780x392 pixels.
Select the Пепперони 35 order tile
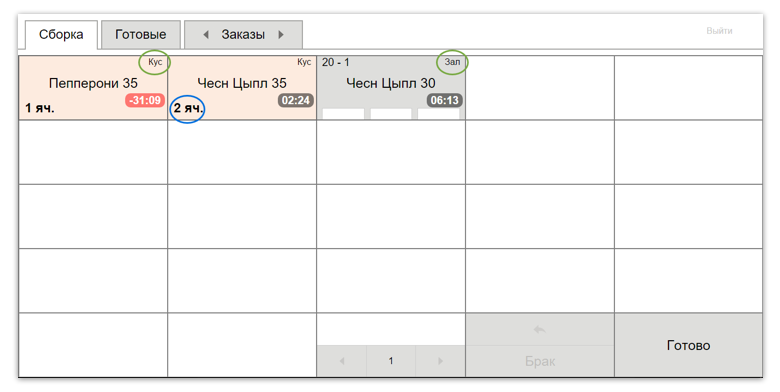(93, 88)
